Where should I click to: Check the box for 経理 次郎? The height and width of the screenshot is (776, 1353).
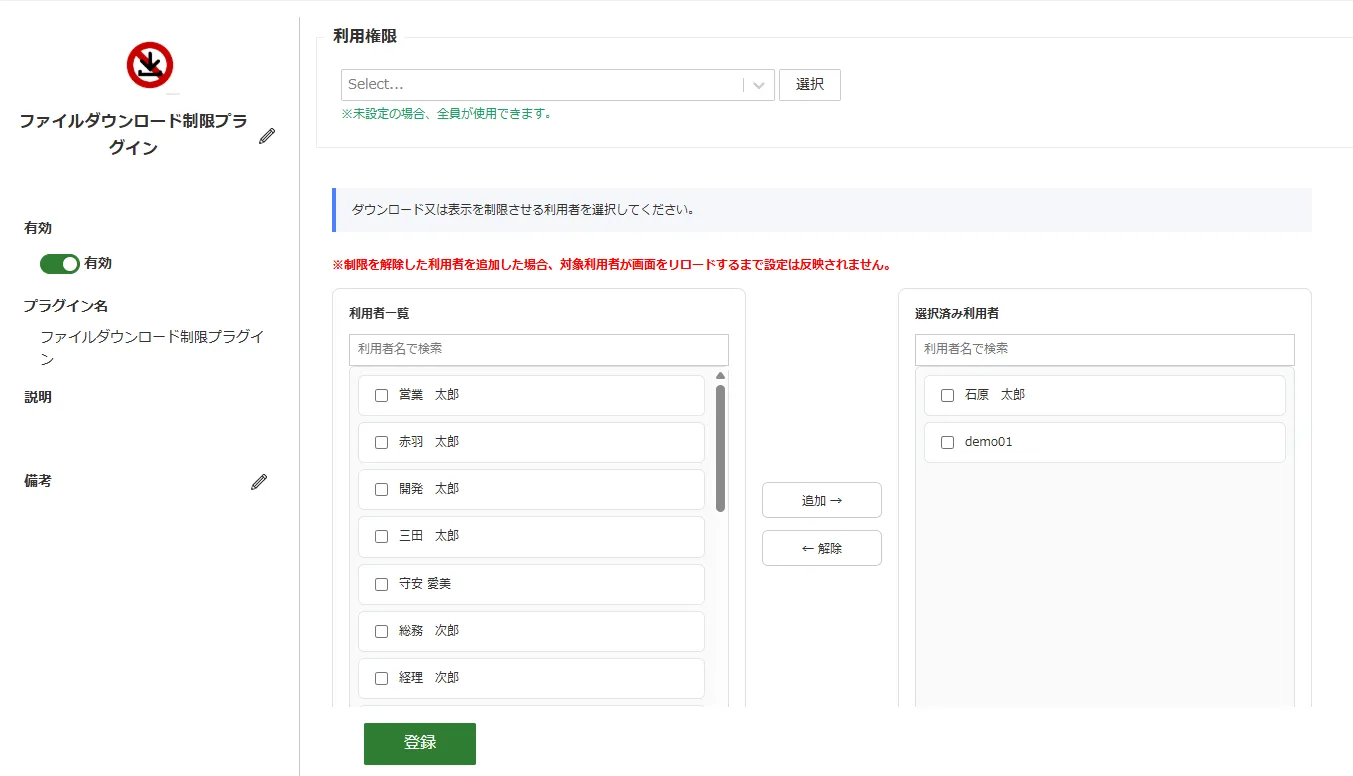point(381,678)
